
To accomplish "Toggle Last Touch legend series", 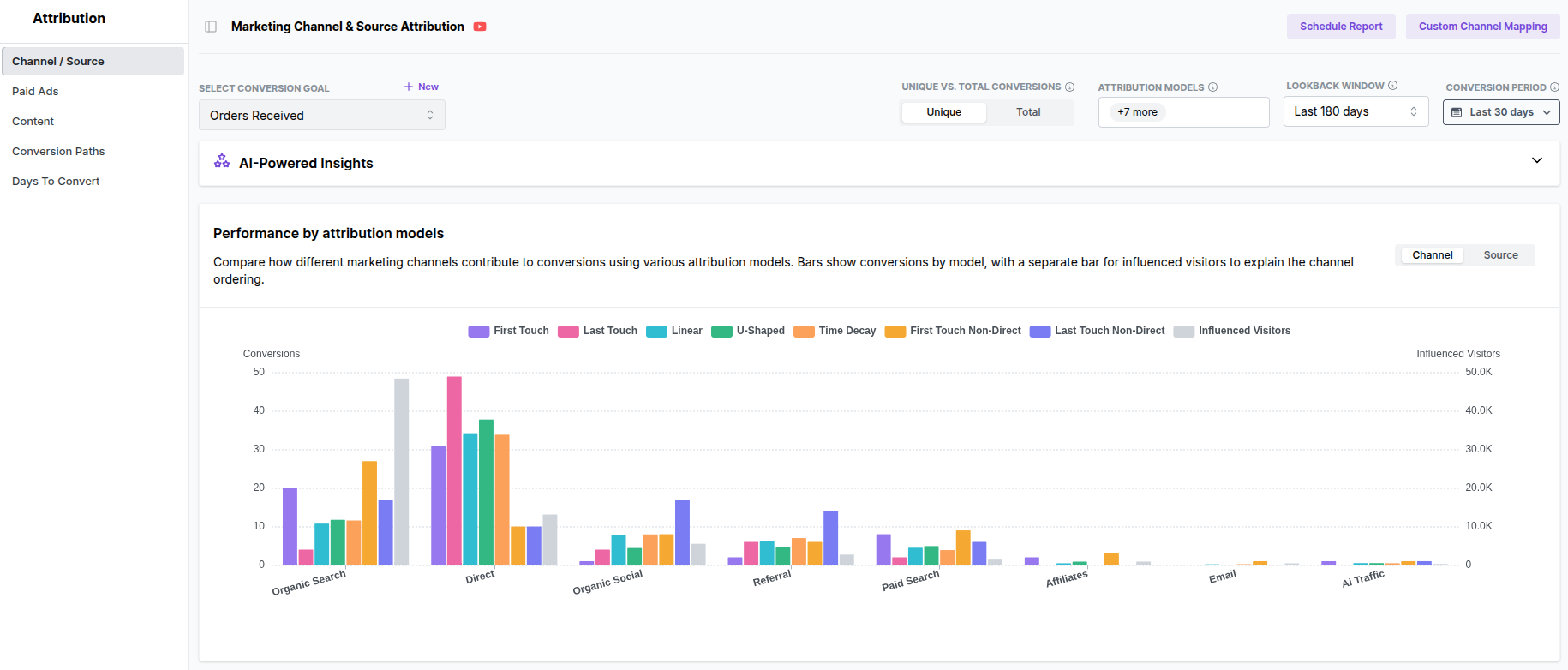I will tap(597, 331).
